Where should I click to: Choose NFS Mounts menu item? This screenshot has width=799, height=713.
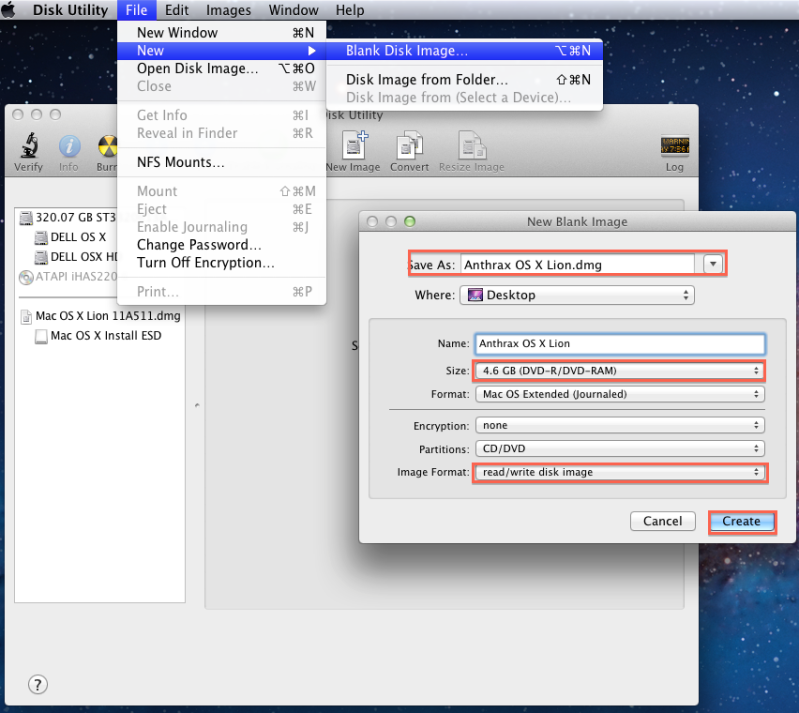point(222,162)
